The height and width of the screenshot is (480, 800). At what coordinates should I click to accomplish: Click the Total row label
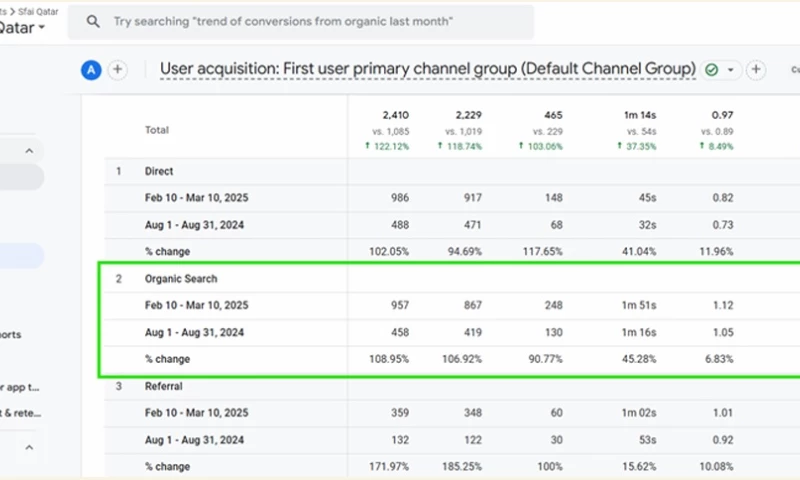click(157, 130)
